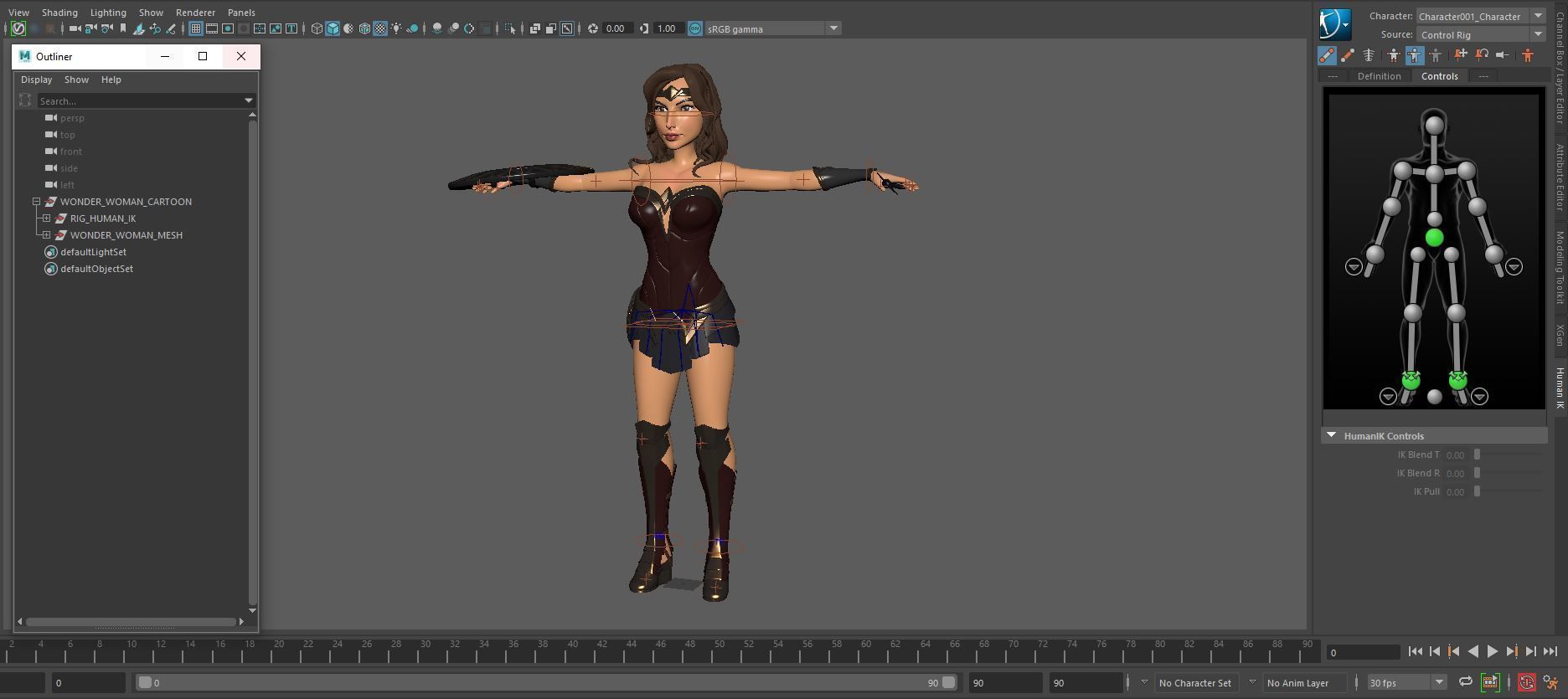Click the Play forwards button
Screen dimensions: 1568x699
point(1493,651)
